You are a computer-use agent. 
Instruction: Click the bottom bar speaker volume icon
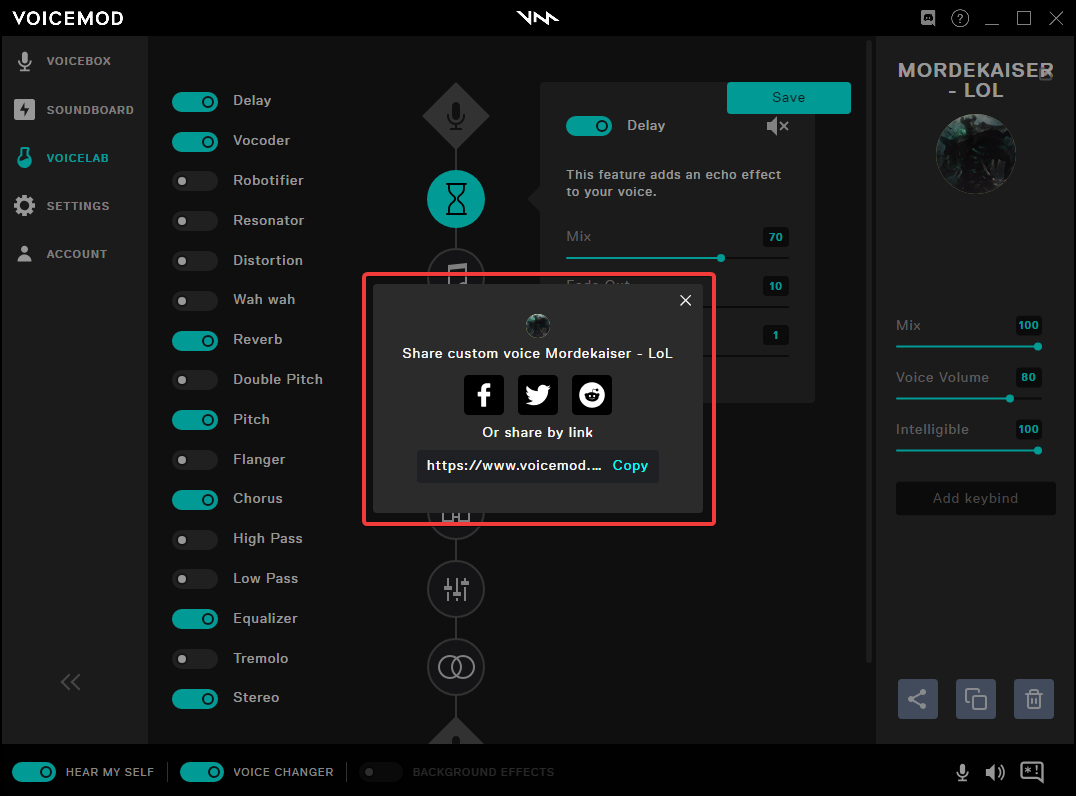click(994, 773)
